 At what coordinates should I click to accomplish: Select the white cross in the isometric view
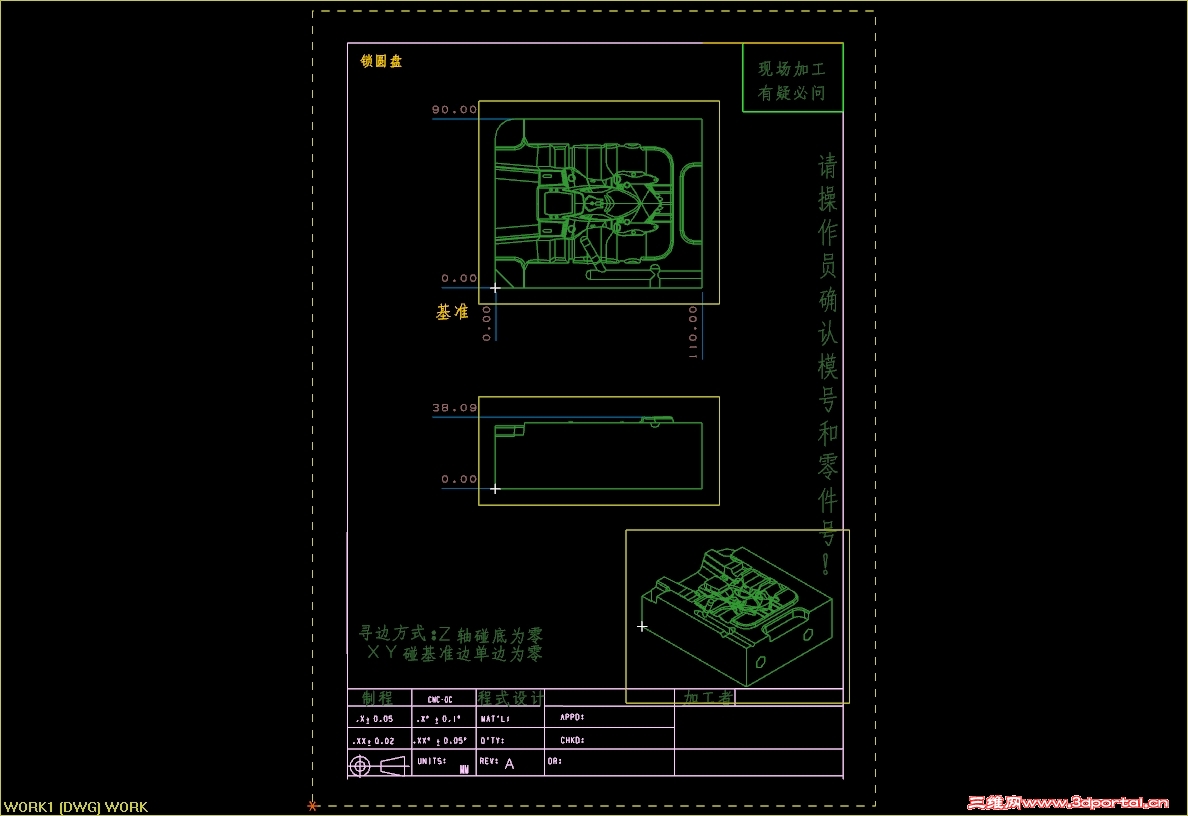point(642,627)
